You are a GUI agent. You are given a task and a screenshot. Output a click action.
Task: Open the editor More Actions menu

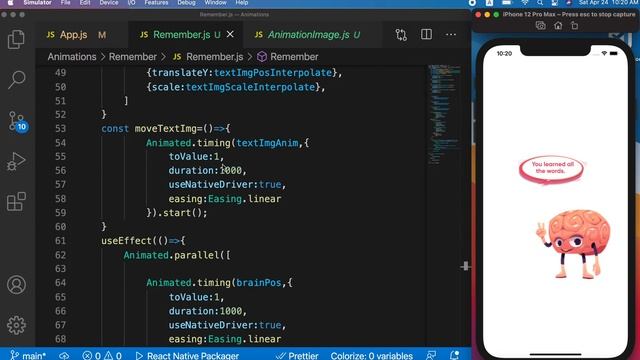pos(451,35)
